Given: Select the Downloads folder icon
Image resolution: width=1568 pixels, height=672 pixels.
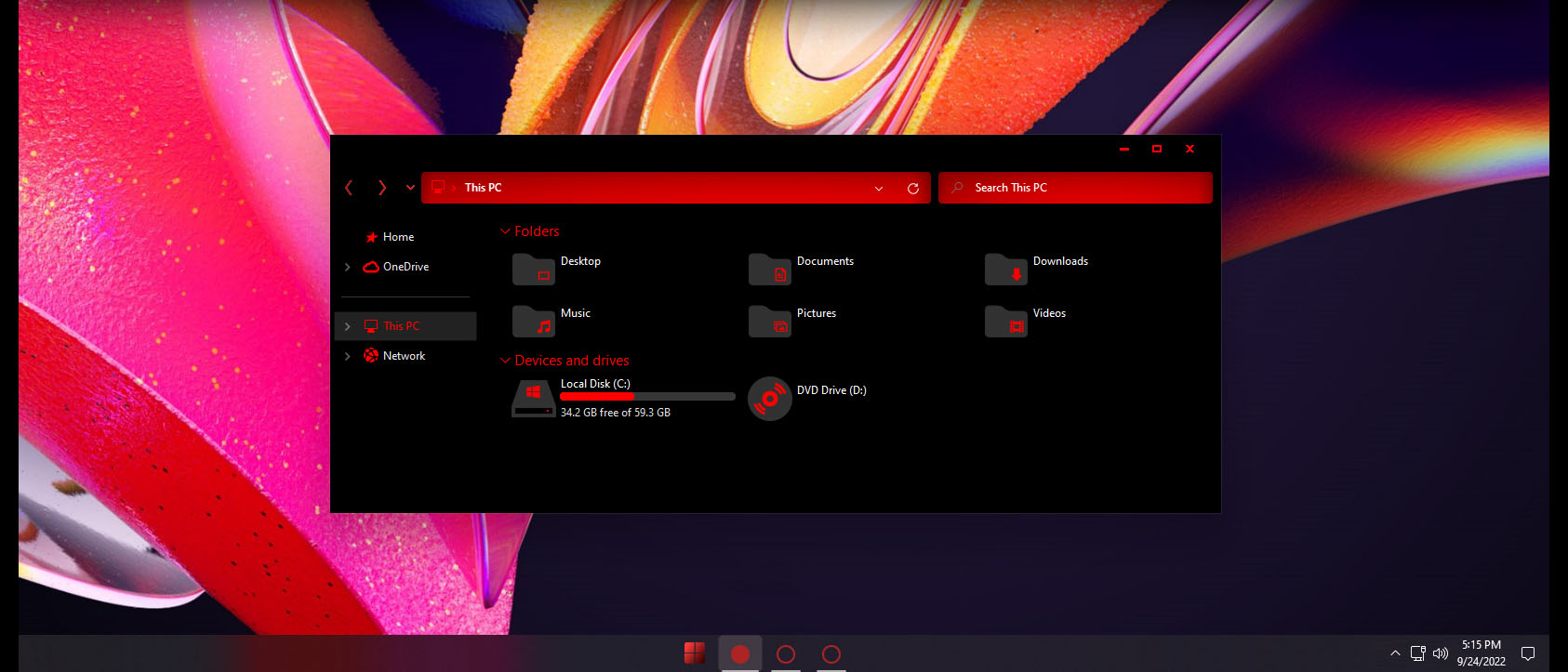Looking at the screenshot, I should [x=1006, y=270].
